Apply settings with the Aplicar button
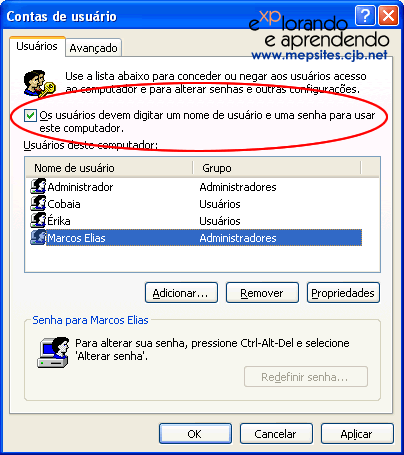404x455 pixels. point(357,434)
